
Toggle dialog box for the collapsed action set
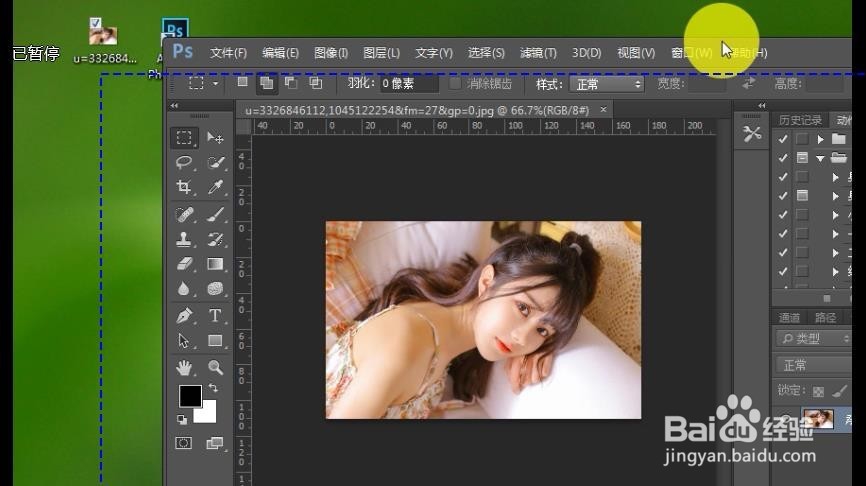point(802,139)
